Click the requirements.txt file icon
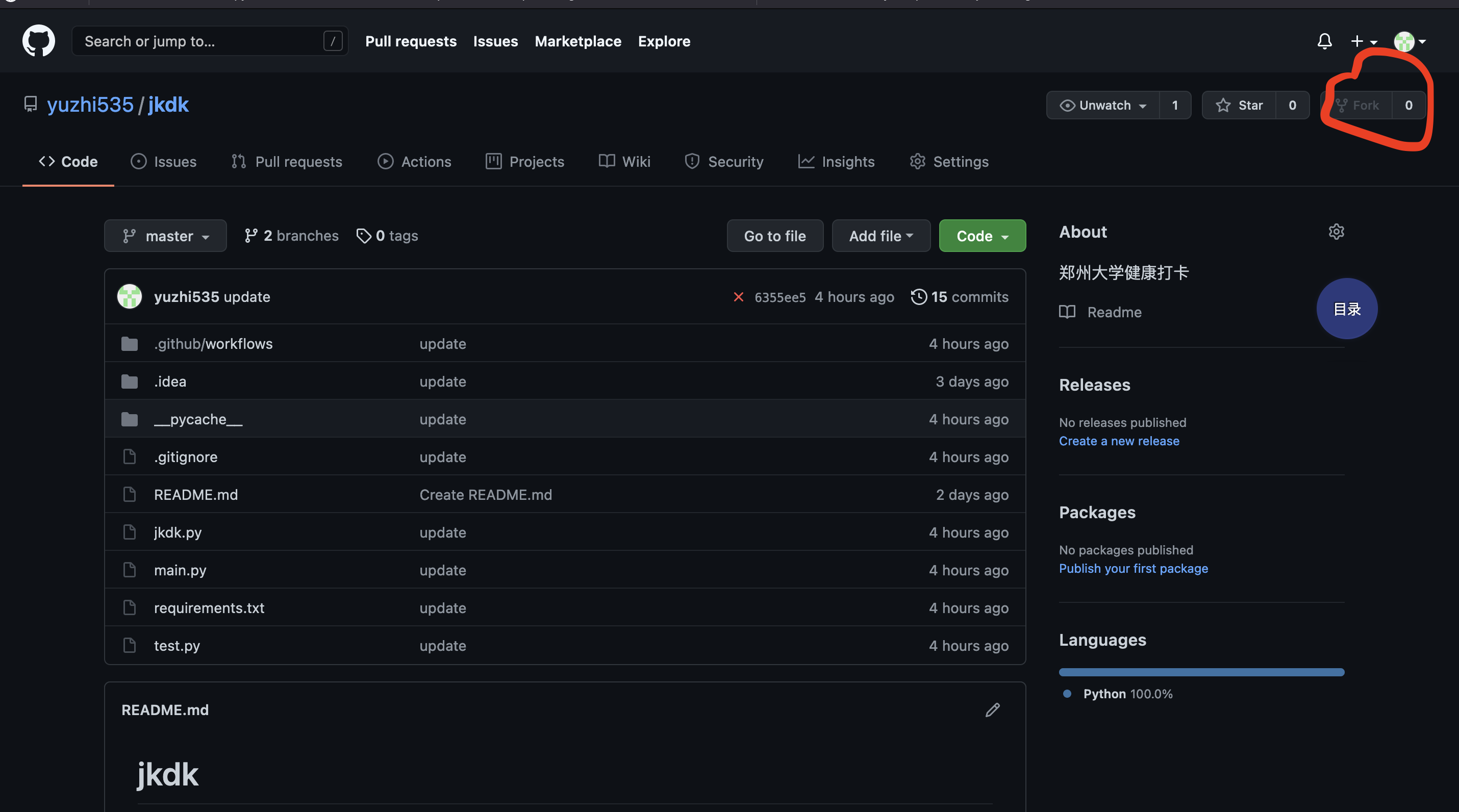Viewport: 1459px width, 812px height. [129, 607]
